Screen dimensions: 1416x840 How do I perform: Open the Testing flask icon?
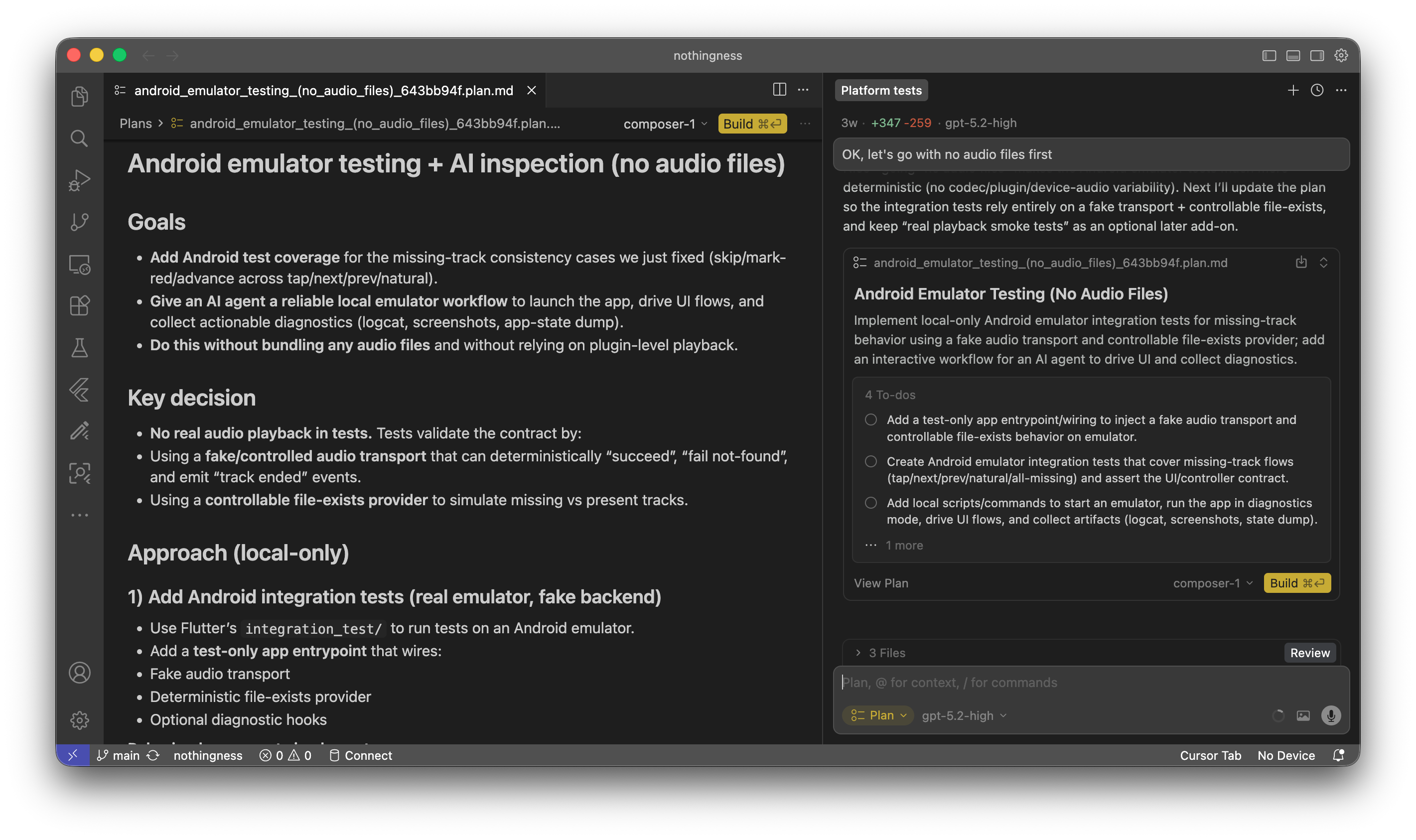[80, 348]
